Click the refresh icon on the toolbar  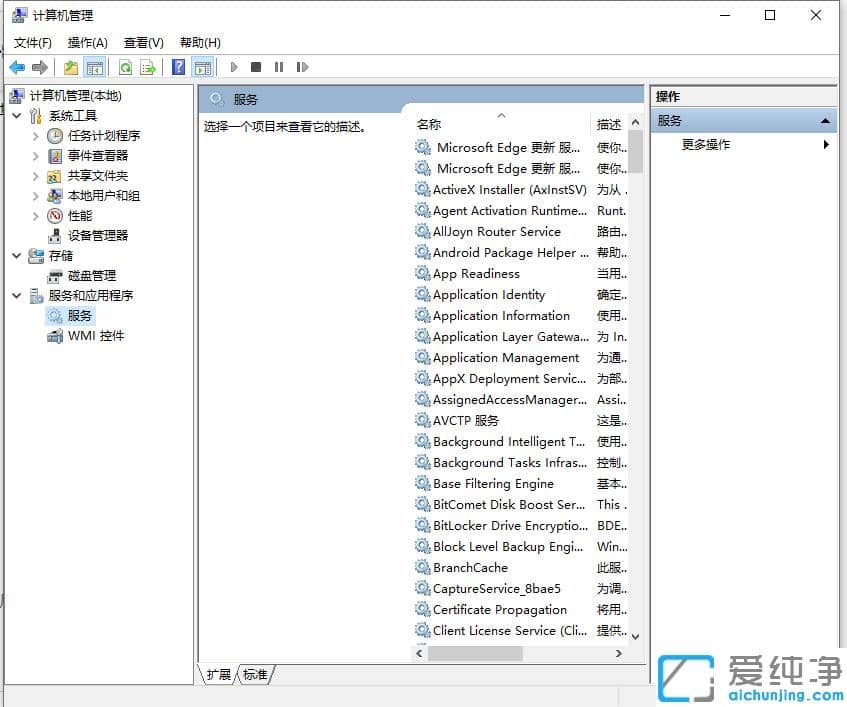click(125, 67)
